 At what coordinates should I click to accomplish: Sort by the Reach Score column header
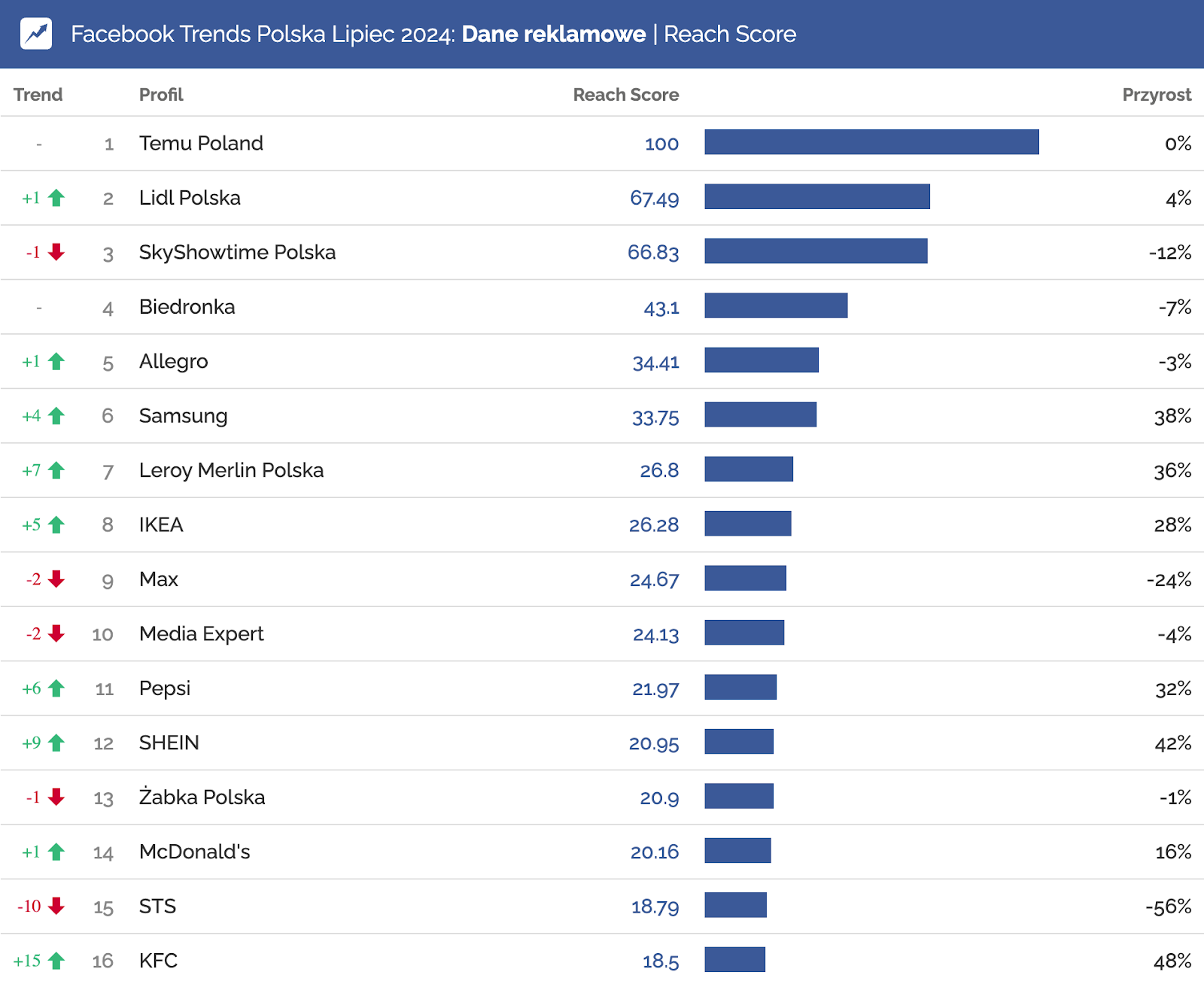[625, 95]
